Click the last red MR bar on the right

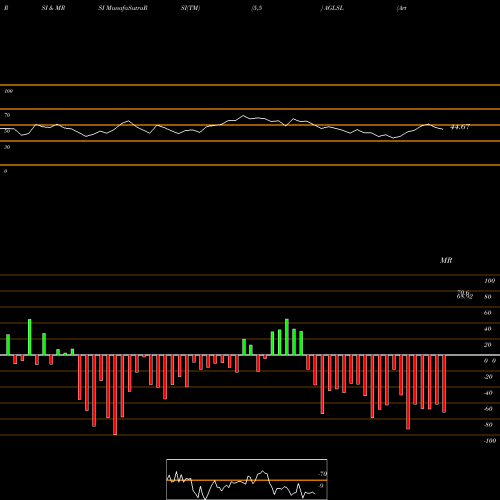tap(444, 384)
